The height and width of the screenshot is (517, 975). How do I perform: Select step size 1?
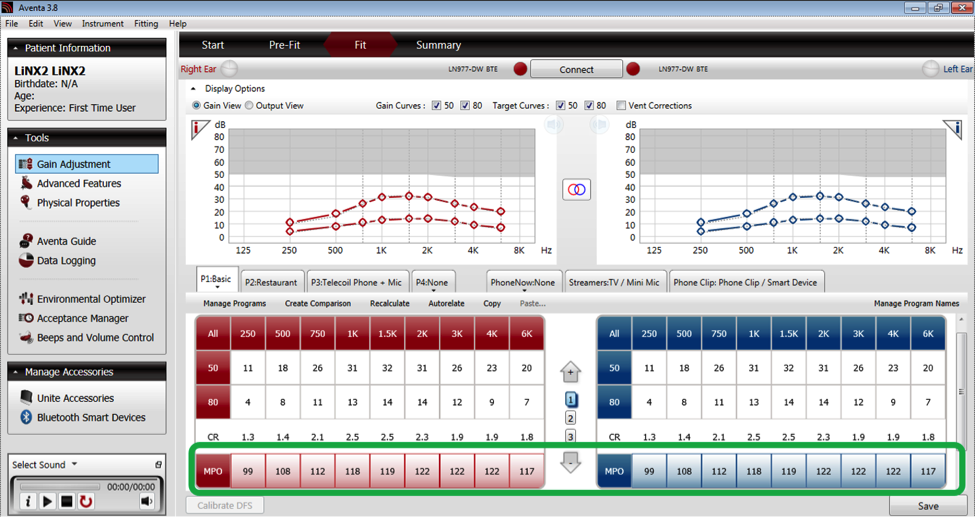570,399
